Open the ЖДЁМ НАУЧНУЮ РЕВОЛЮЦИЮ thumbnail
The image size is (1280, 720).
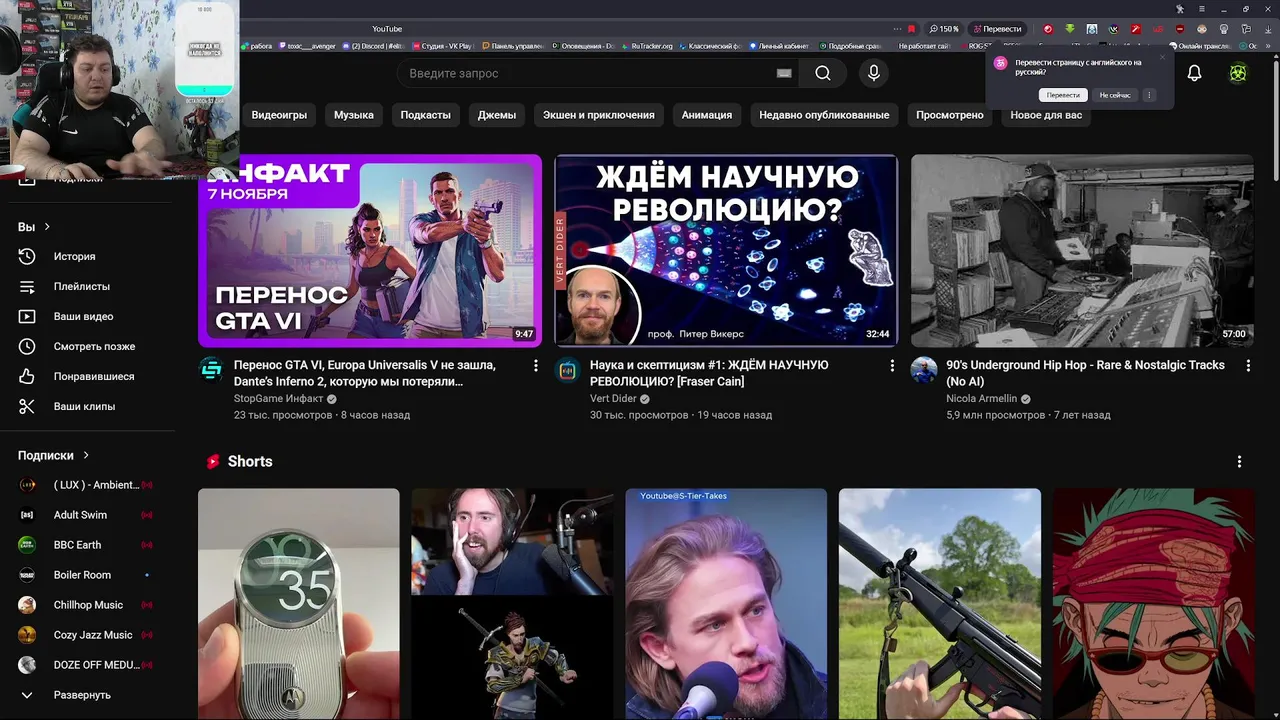[726, 250]
